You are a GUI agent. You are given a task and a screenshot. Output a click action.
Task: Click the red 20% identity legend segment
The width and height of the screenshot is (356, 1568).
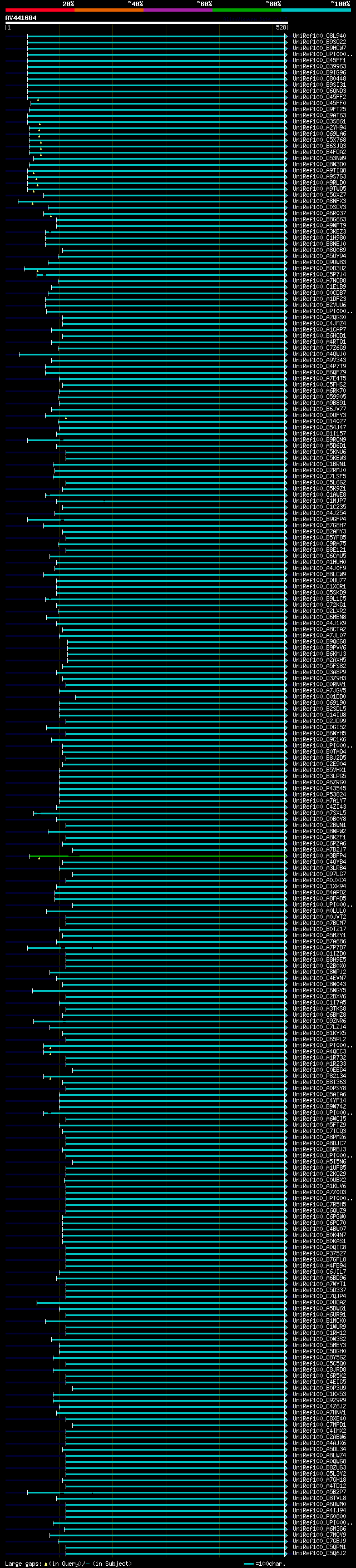(x=39, y=11)
